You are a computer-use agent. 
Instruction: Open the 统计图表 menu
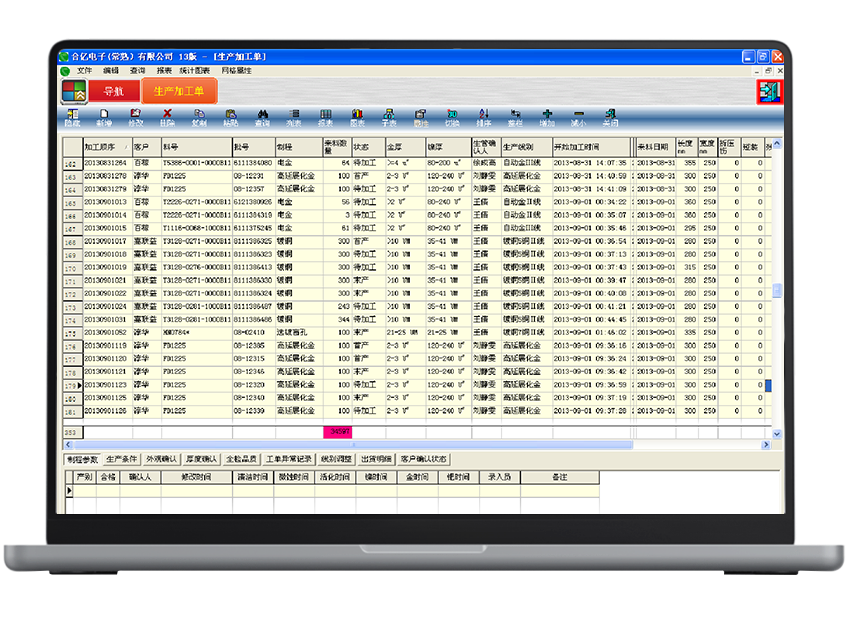[x=195, y=71]
